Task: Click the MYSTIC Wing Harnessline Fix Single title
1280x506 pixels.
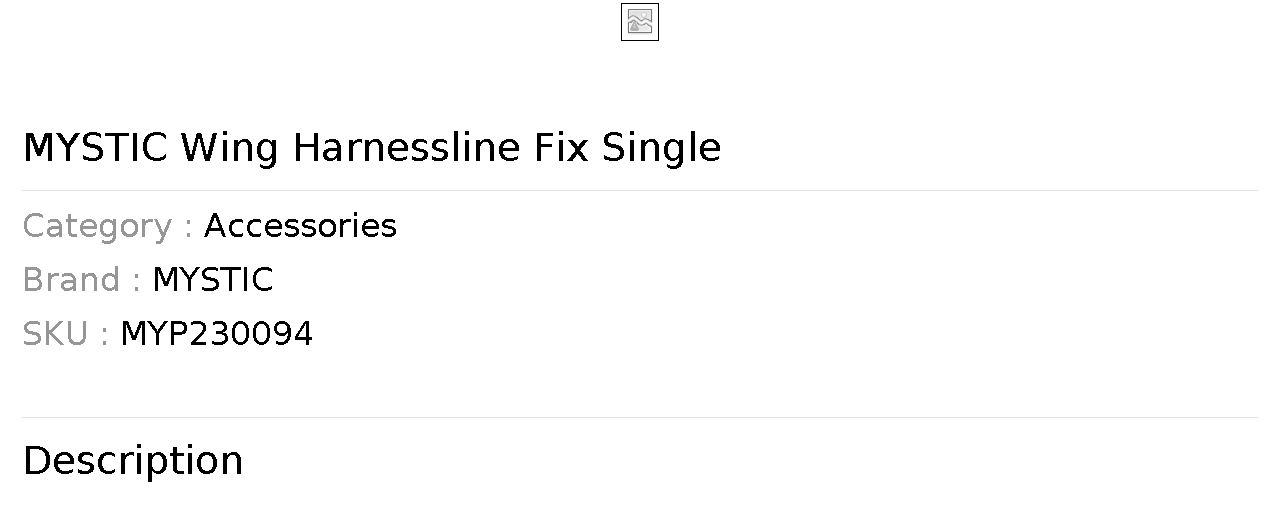Action: click(x=371, y=148)
